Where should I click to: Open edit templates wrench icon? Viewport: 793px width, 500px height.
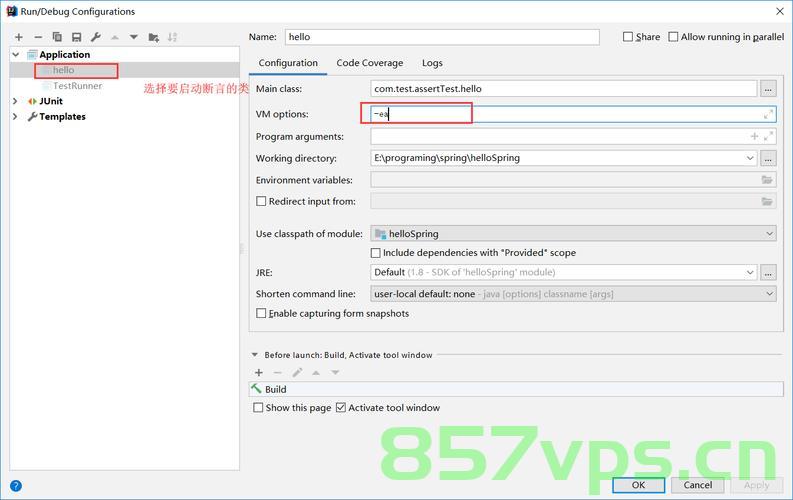click(96, 37)
